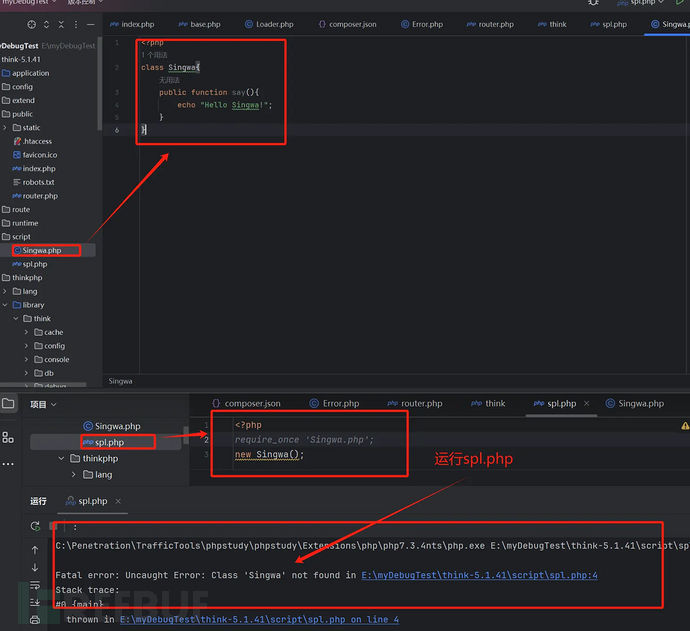Image resolution: width=690 pixels, height=631 pixels.
Task: Switch to the Loader.php editor tab
Action: [274, 24]
